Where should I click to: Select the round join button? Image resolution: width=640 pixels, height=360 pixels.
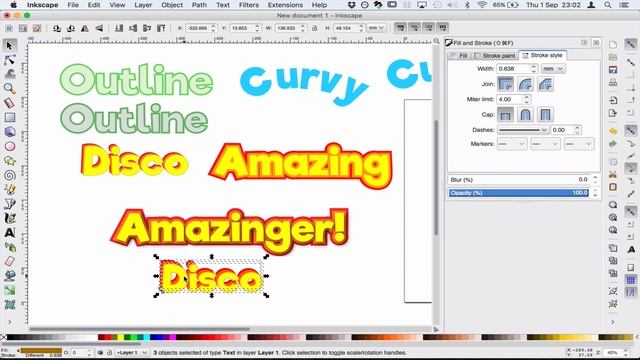pyautogui.click(x=525, y=84)
